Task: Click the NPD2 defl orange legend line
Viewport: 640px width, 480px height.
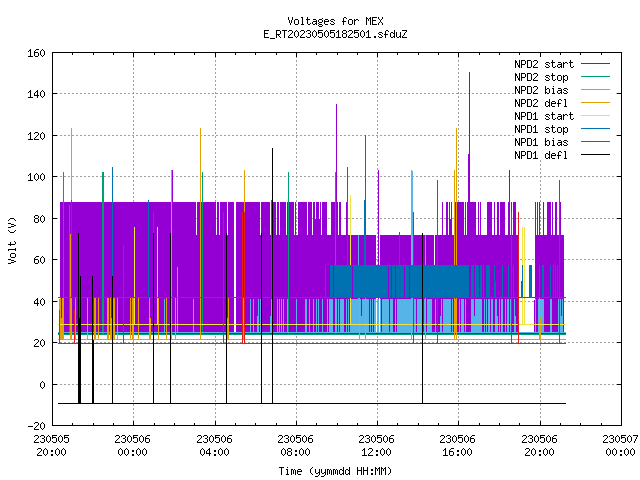Action: tap(595, 103)
